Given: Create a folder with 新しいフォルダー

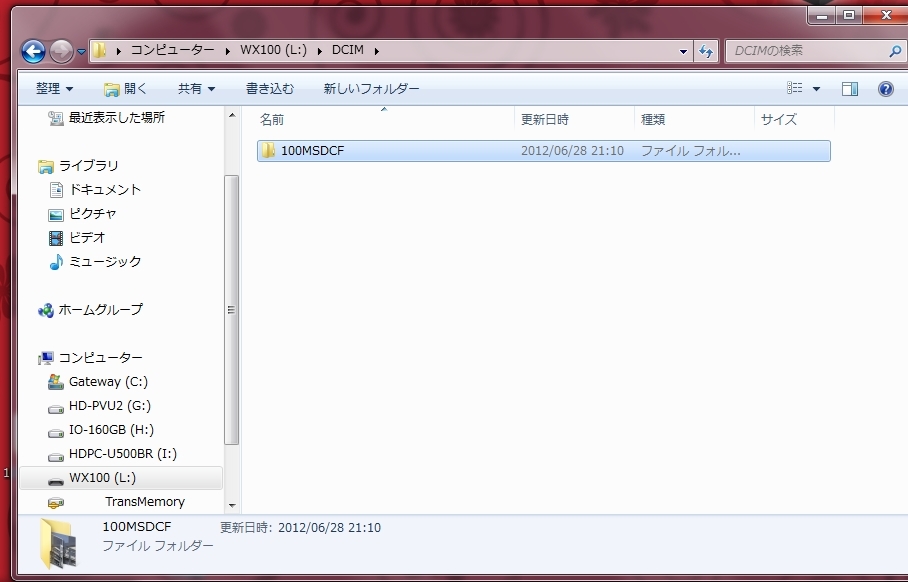Looking at the screenshot, I should pos(371,89).
